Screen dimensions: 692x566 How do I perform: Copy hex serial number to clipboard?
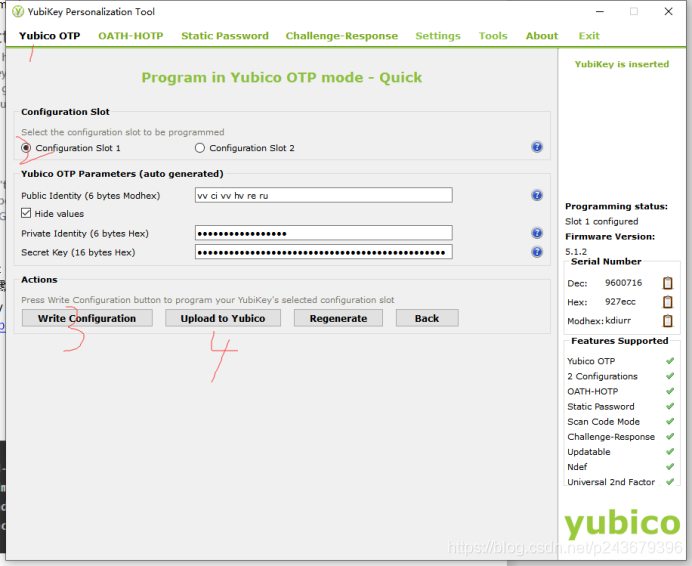(x=668, y=302)
